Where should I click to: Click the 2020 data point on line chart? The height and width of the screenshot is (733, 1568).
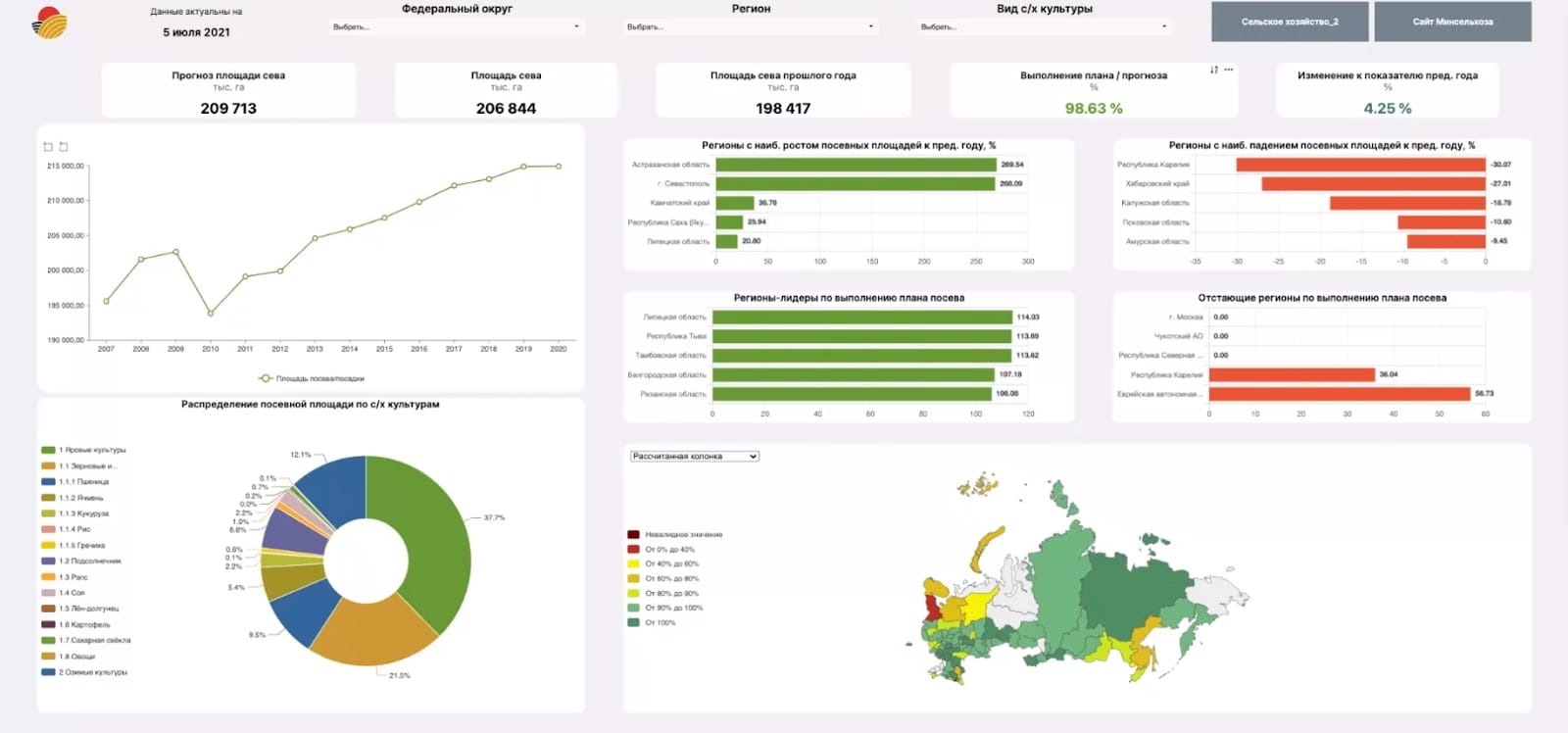[559, 167]
